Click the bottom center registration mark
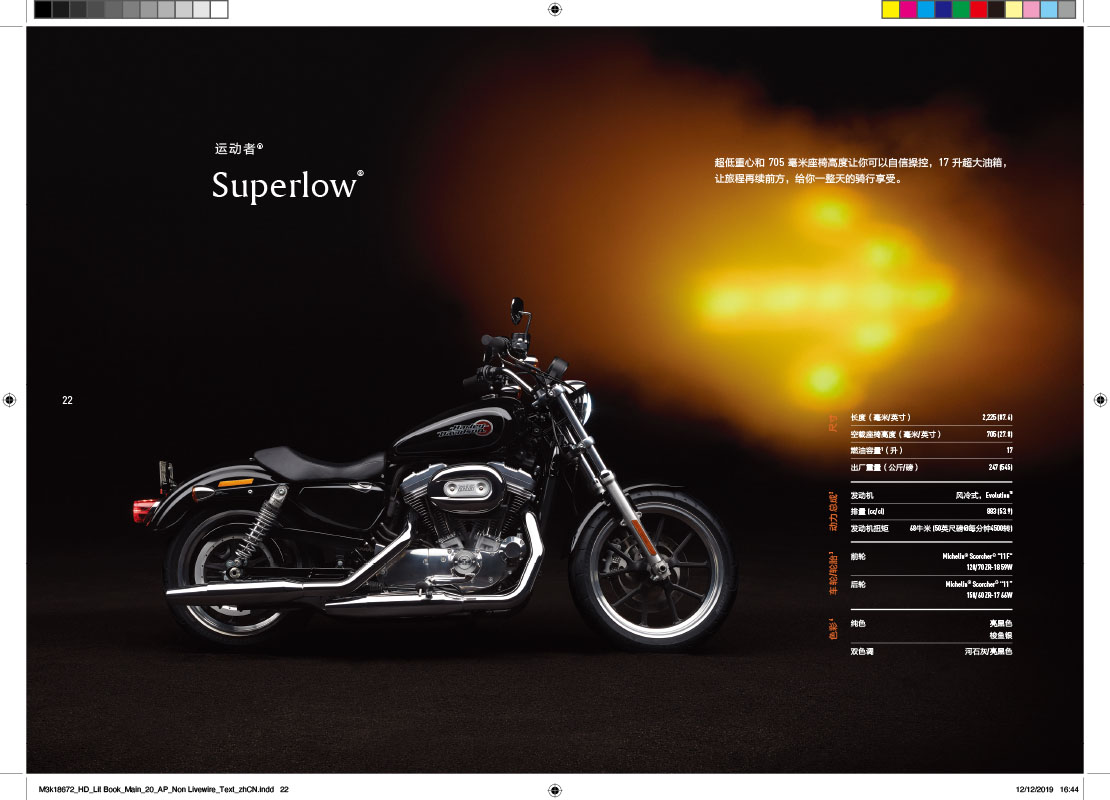The height and width of the screenshot is (800, 1110). pyautogui.click(x=555, y=790)
